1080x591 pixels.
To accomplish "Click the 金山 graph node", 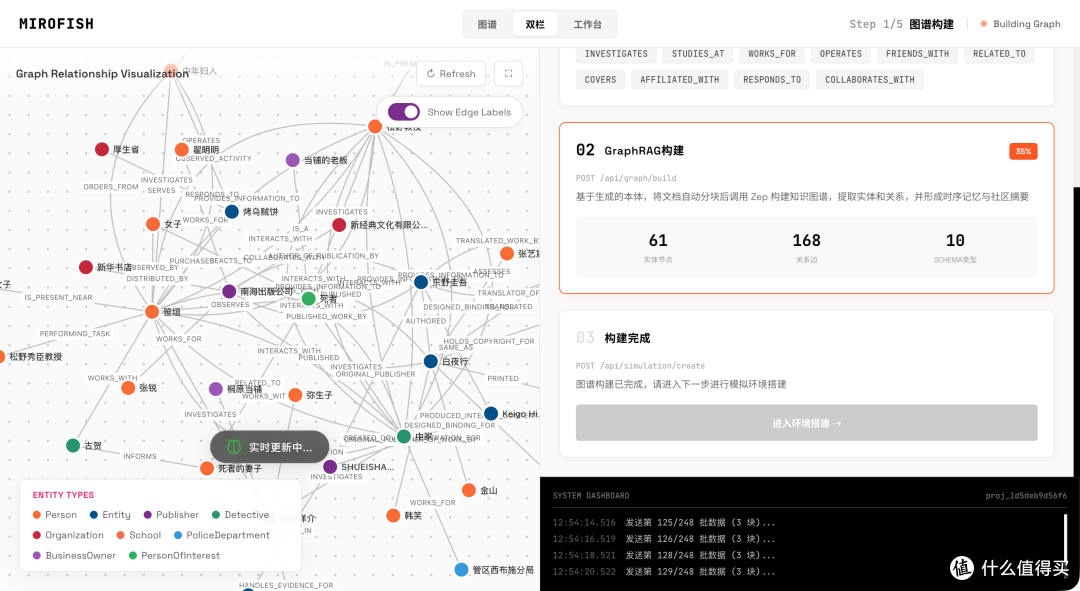I will (x=469, y=490).
